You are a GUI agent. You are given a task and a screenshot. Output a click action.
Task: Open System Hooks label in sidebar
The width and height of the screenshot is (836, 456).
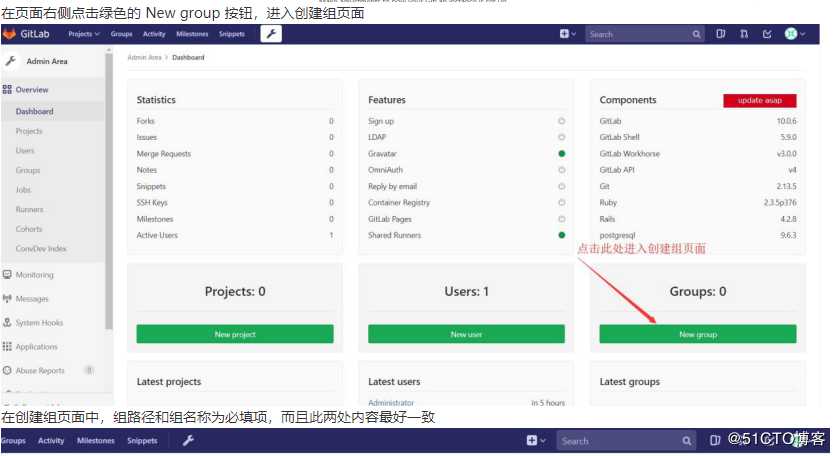point(39,323)
